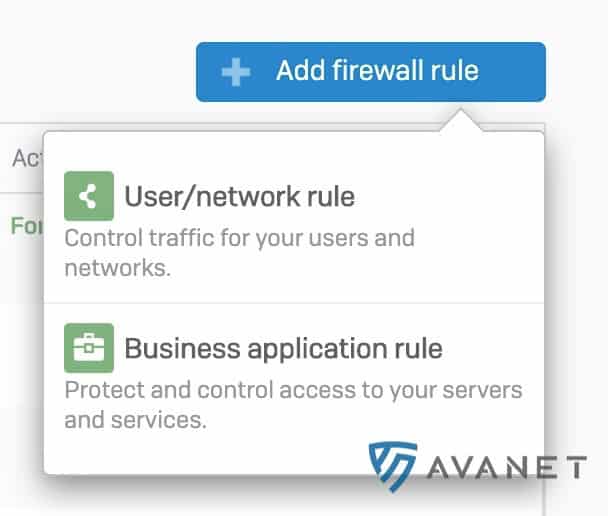Click the AVANET watermark text
This screenshot has width=608, height=516.
pyautogui.click(x=507, y=467)
